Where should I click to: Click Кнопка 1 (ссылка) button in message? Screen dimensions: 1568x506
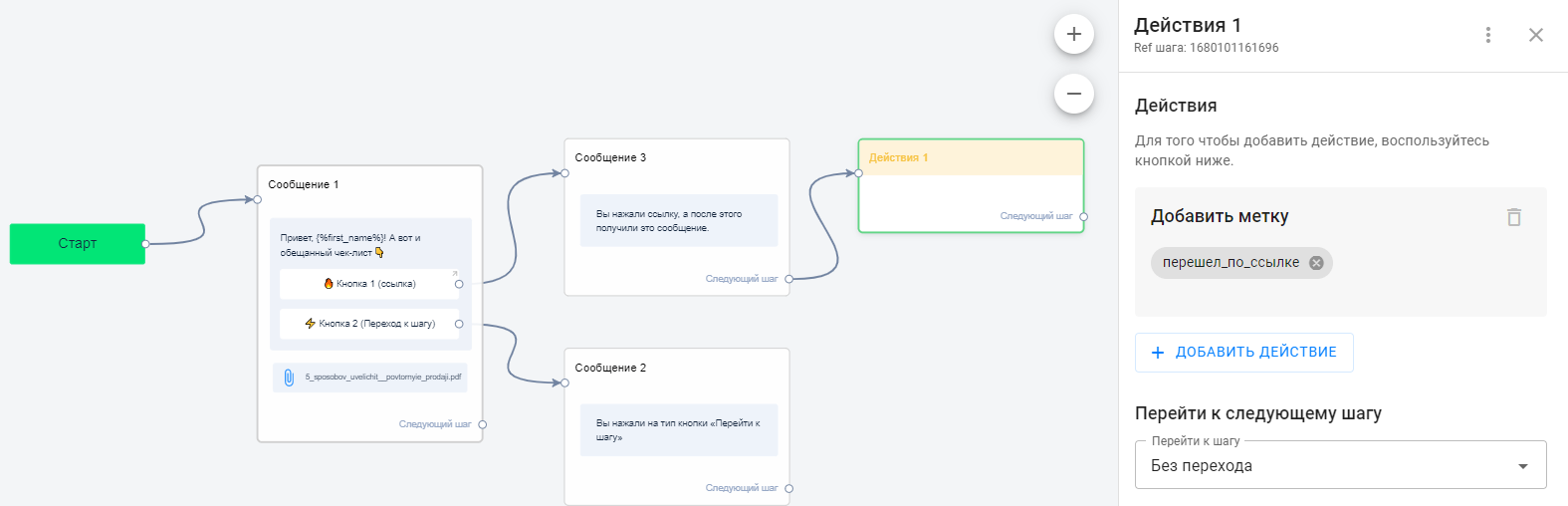tap(369, 284)
